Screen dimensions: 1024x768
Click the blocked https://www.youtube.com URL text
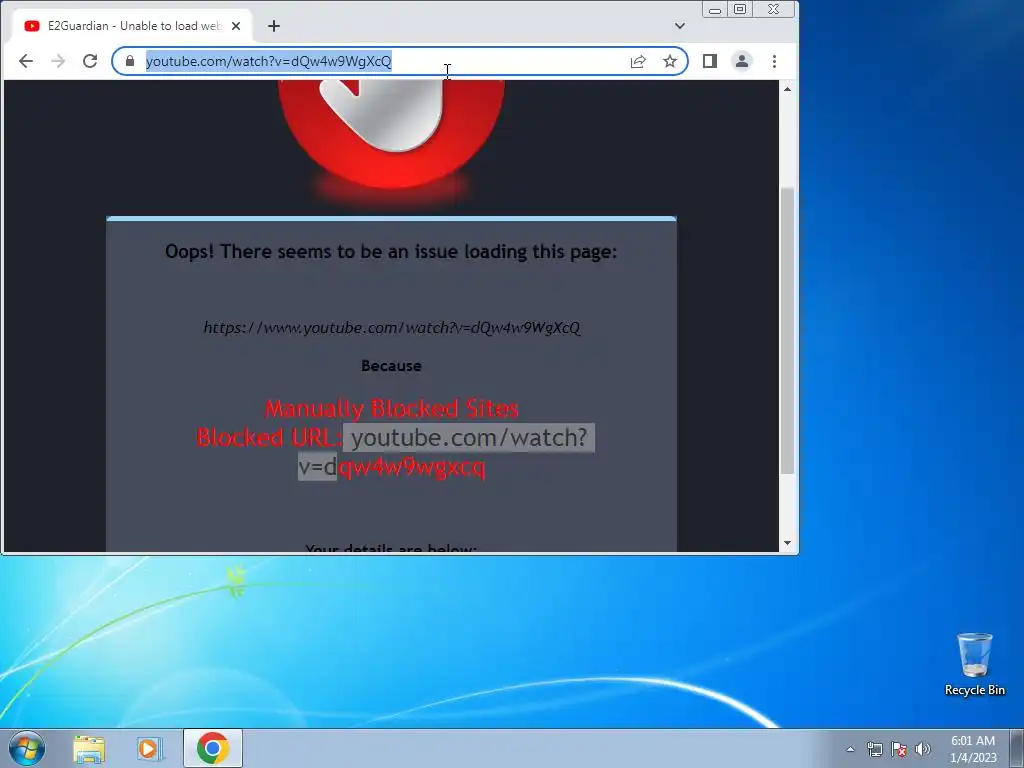click(392, 328)
